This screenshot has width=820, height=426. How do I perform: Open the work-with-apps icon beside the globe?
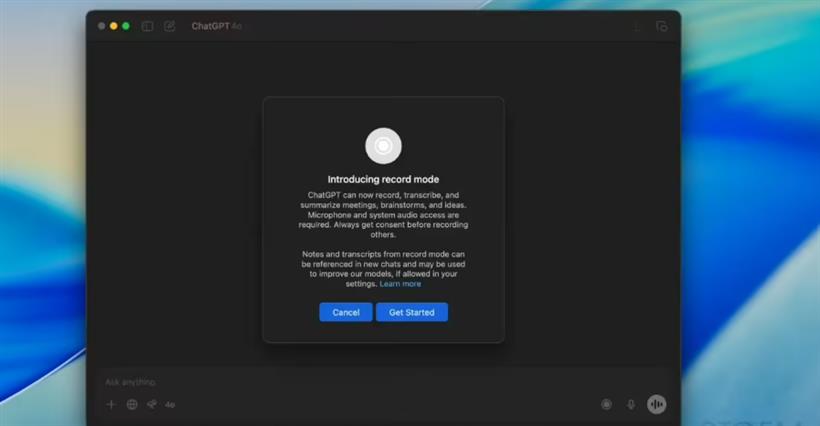pos(152,404)
